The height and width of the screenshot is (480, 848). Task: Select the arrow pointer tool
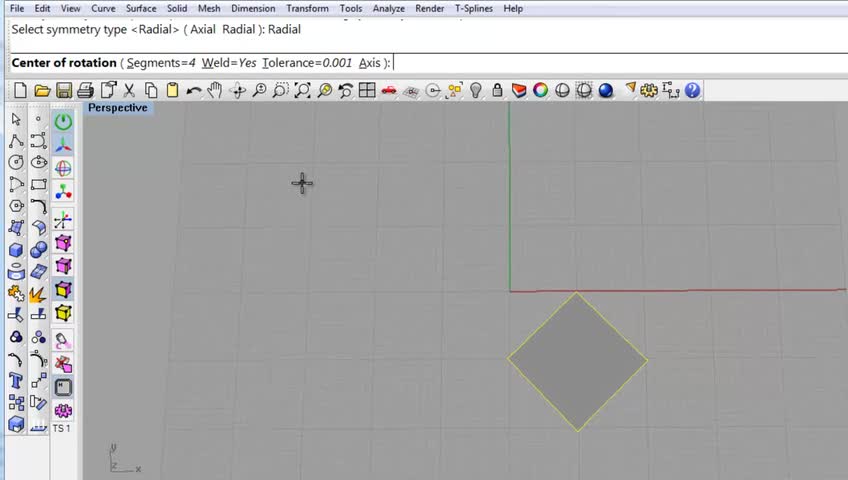[16, 119]
